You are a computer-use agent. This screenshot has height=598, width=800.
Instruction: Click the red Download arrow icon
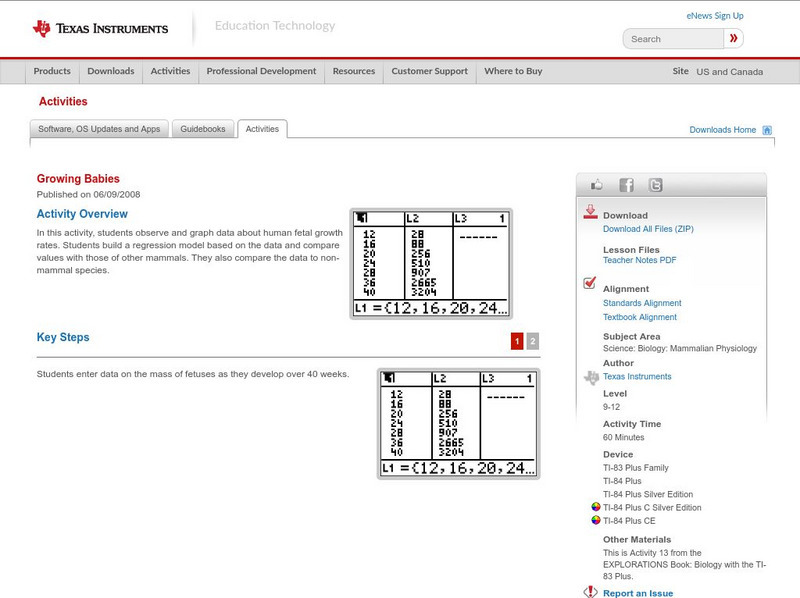pyautogui.click(x=590, y=212)
